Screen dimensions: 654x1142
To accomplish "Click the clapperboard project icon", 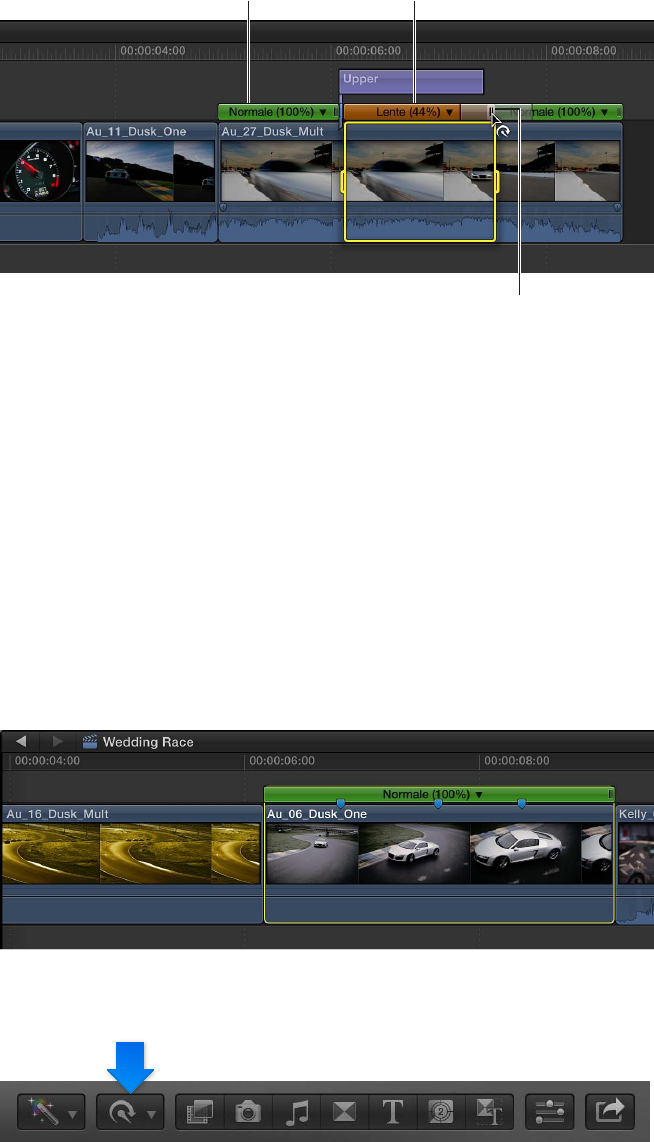I will point(90,742).
